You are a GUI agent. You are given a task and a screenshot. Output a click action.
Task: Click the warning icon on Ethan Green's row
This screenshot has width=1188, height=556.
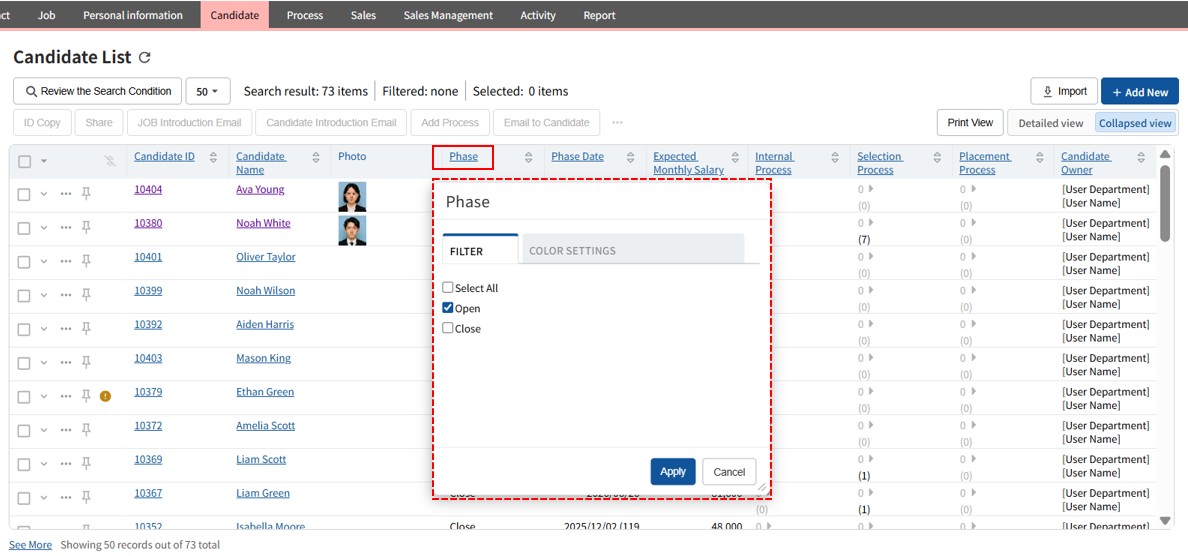105,396
